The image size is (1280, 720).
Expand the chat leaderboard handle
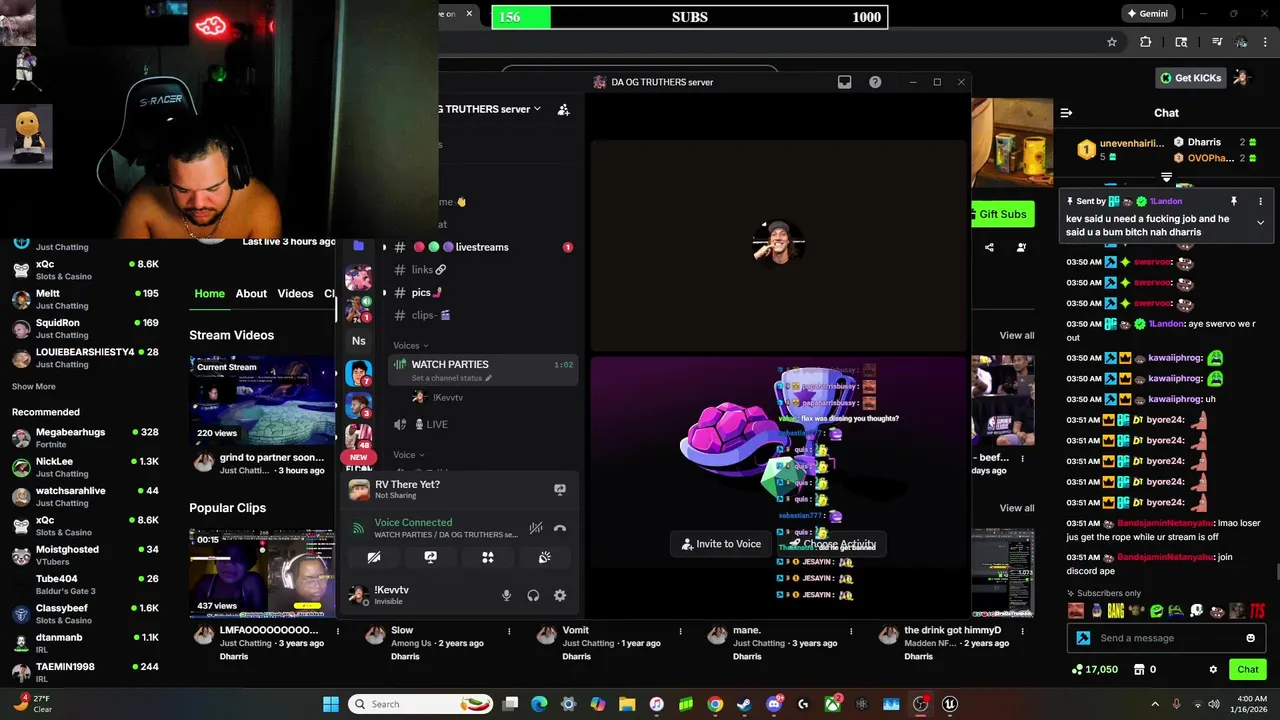point(1166,177)
